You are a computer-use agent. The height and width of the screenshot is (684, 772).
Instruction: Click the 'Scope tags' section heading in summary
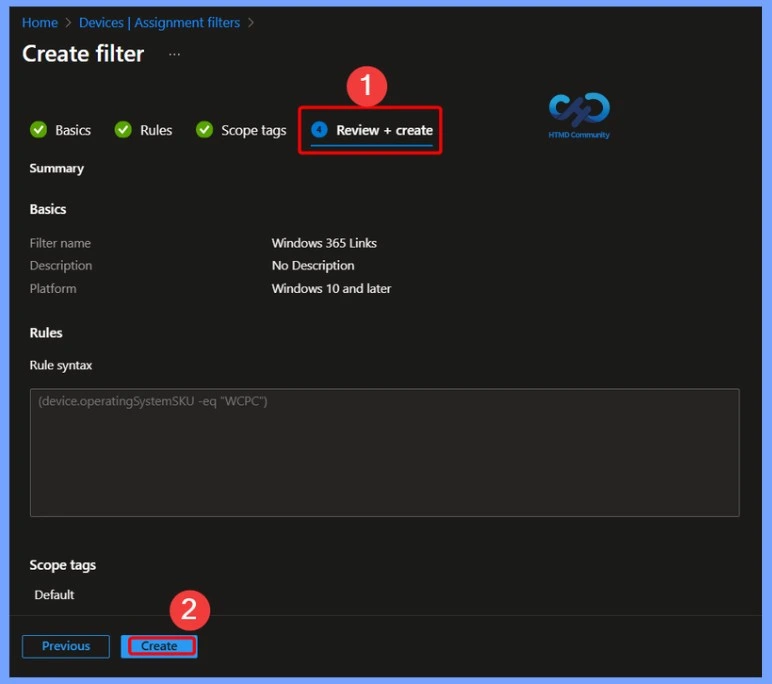point(63,565)
